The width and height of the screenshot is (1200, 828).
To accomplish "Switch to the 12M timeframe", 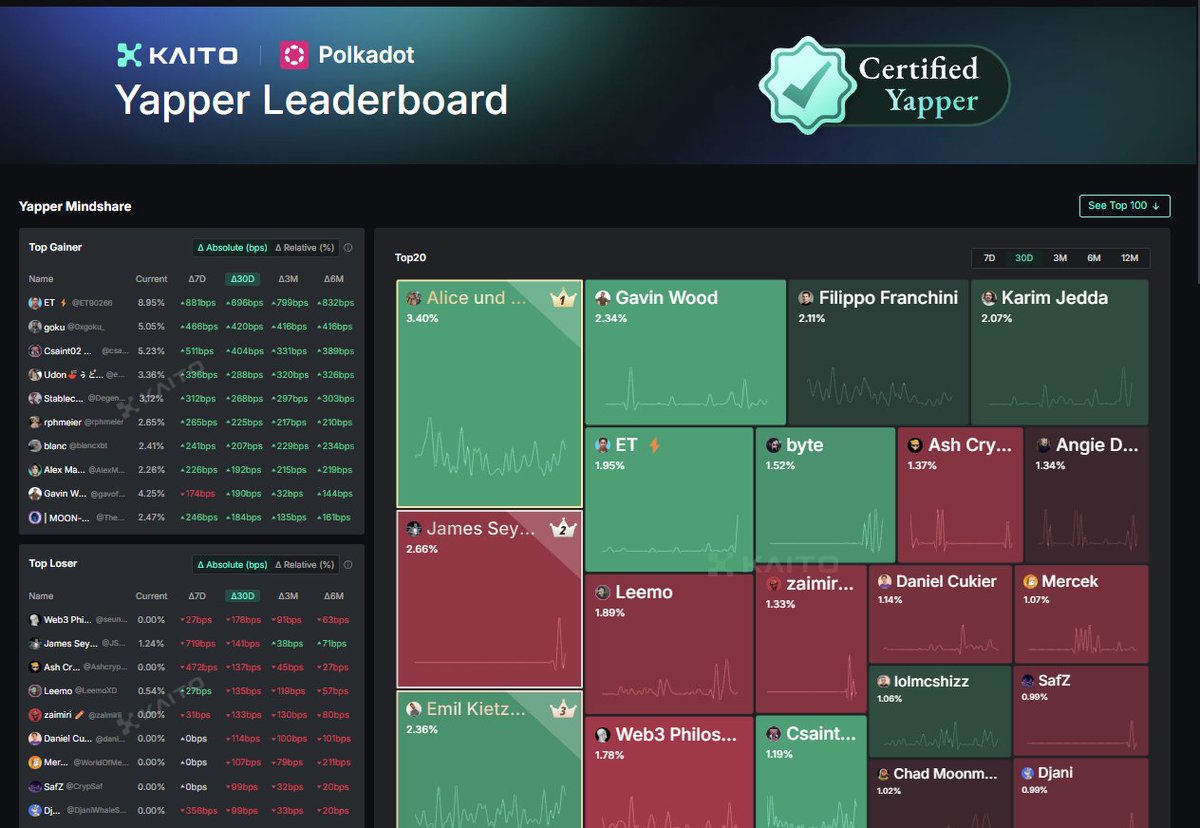I will 1129,257.
